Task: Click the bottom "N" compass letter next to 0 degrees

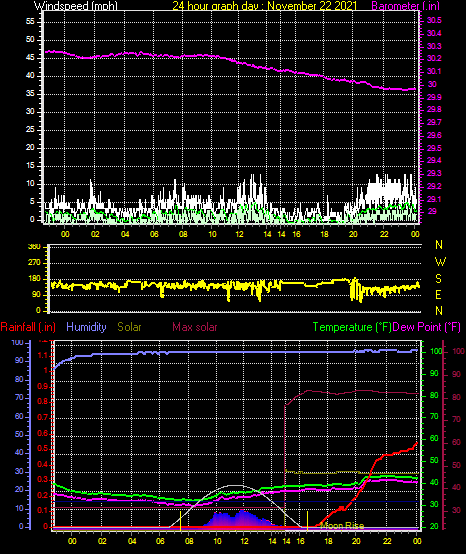Action: pos(439,311)
